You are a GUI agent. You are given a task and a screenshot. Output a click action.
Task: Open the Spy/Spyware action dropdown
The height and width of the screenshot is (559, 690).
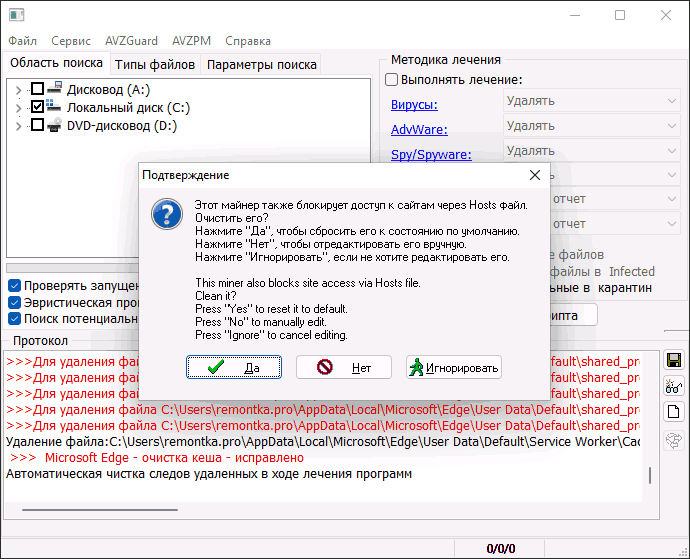tap(592, 151)
